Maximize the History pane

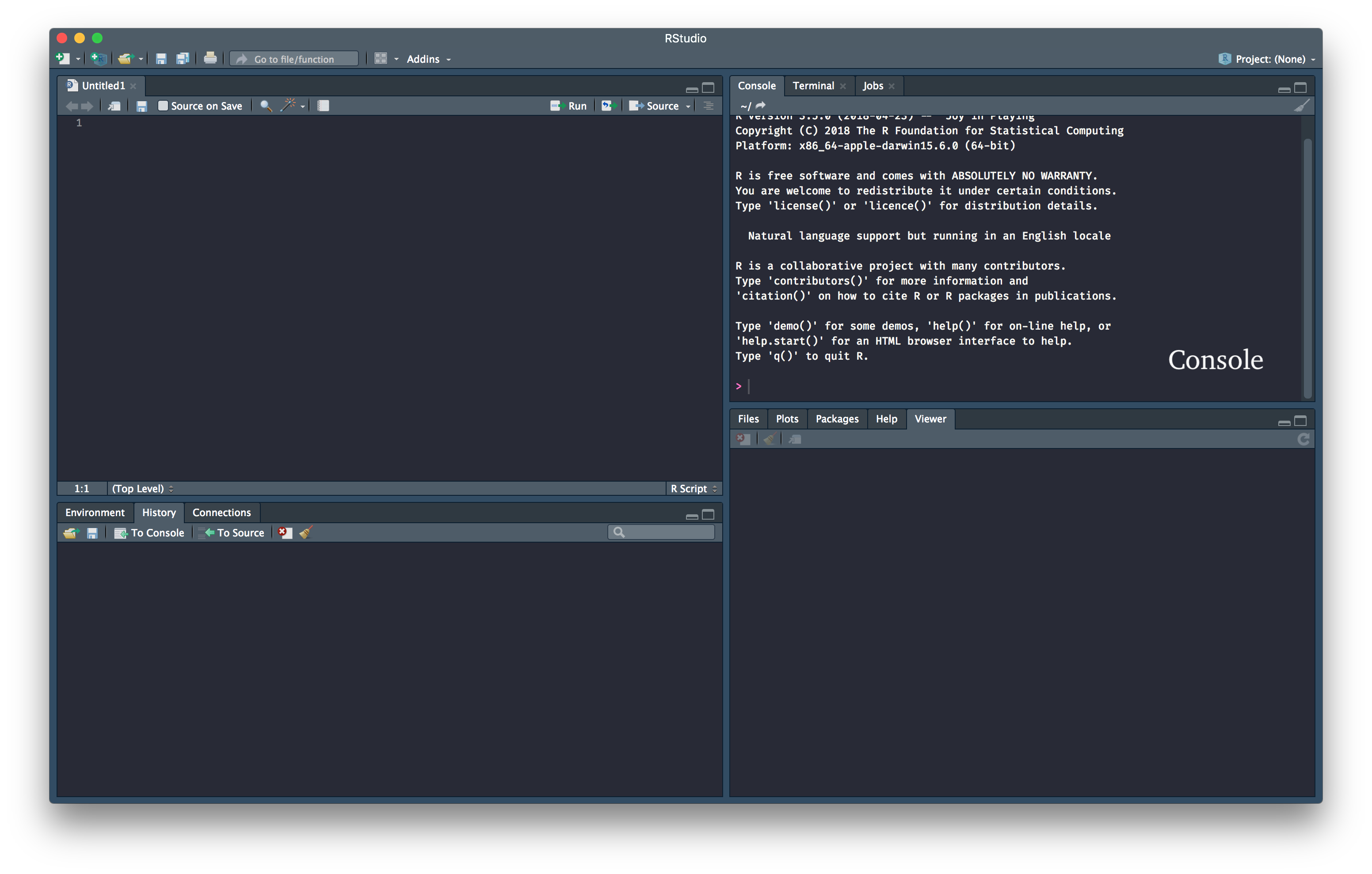(x=708, y=514)
